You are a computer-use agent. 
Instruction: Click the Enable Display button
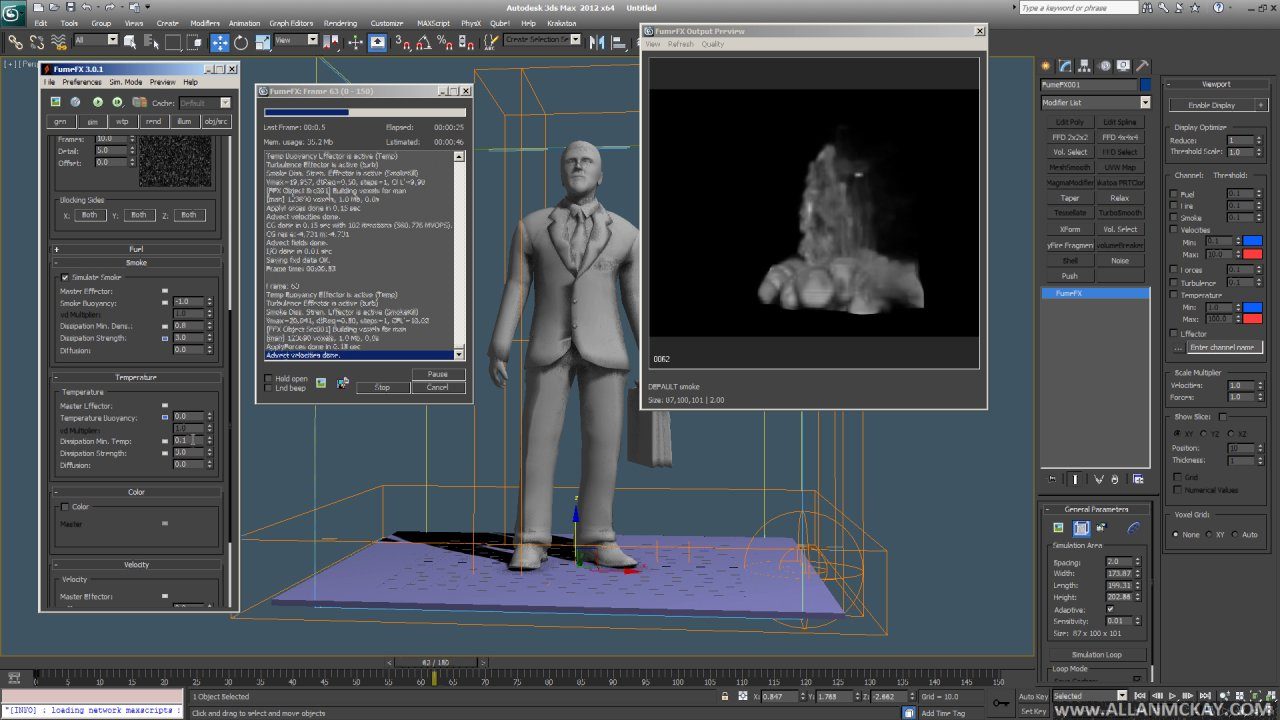click(x=1211, y=105)
